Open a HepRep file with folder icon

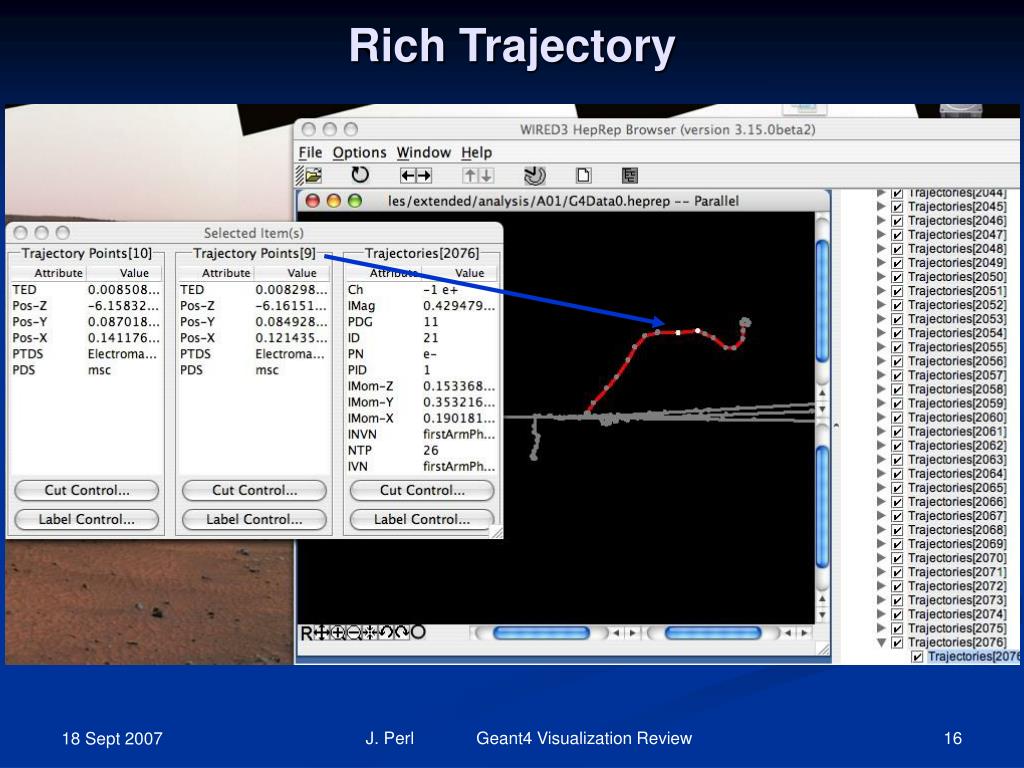point(313,175)
